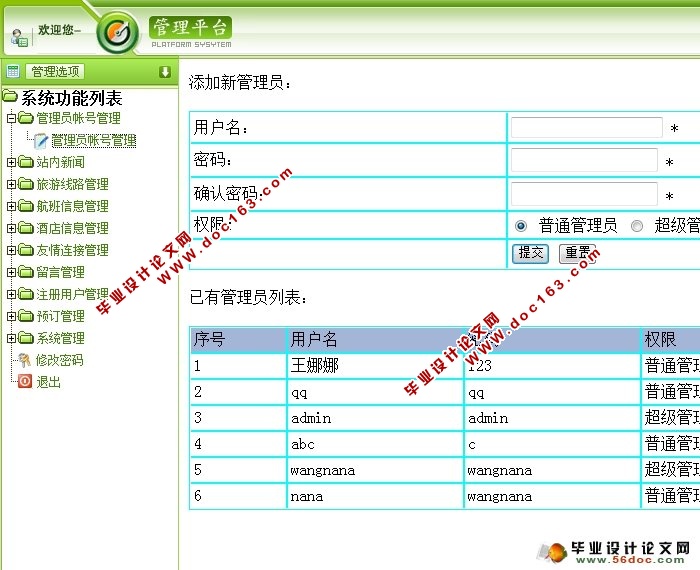700x570 pixels.
Task: Open 酒店信息管理 in the sidebar
Action: [x=72, y=228]
